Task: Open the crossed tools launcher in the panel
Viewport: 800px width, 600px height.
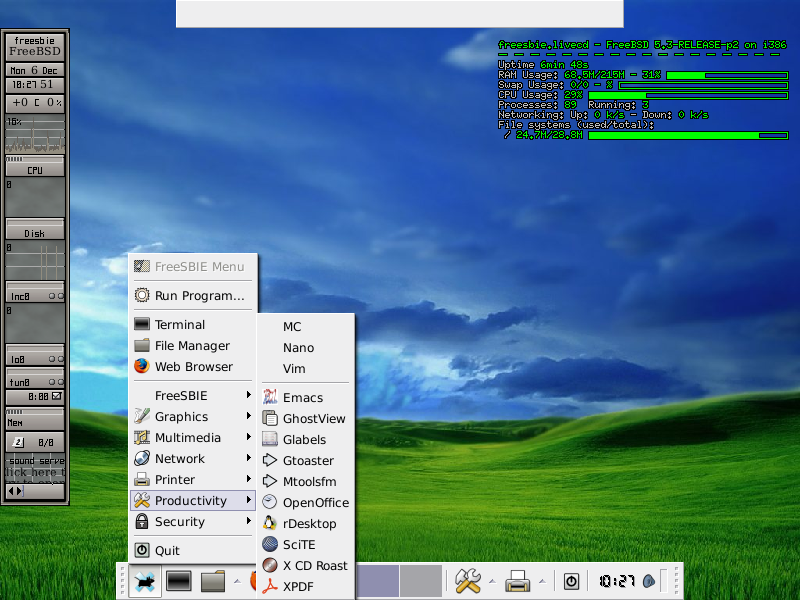Action: tap(467, 581)
